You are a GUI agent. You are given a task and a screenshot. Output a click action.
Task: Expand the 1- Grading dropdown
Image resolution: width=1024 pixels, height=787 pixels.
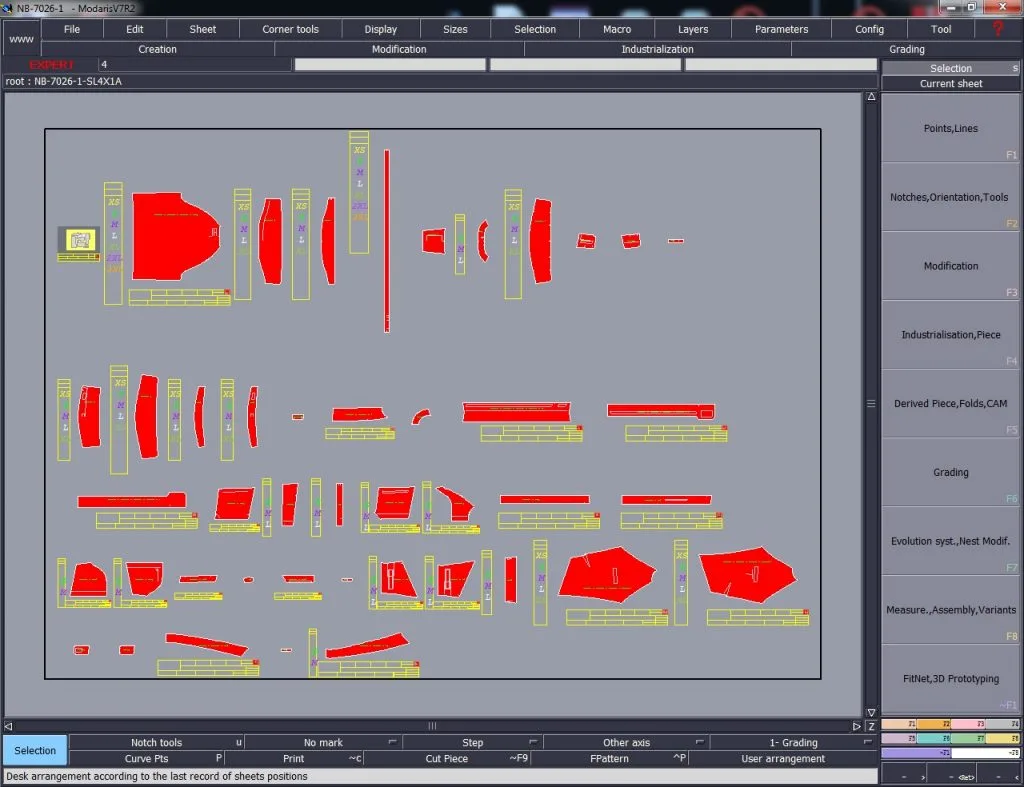click(x=793, y=743)
